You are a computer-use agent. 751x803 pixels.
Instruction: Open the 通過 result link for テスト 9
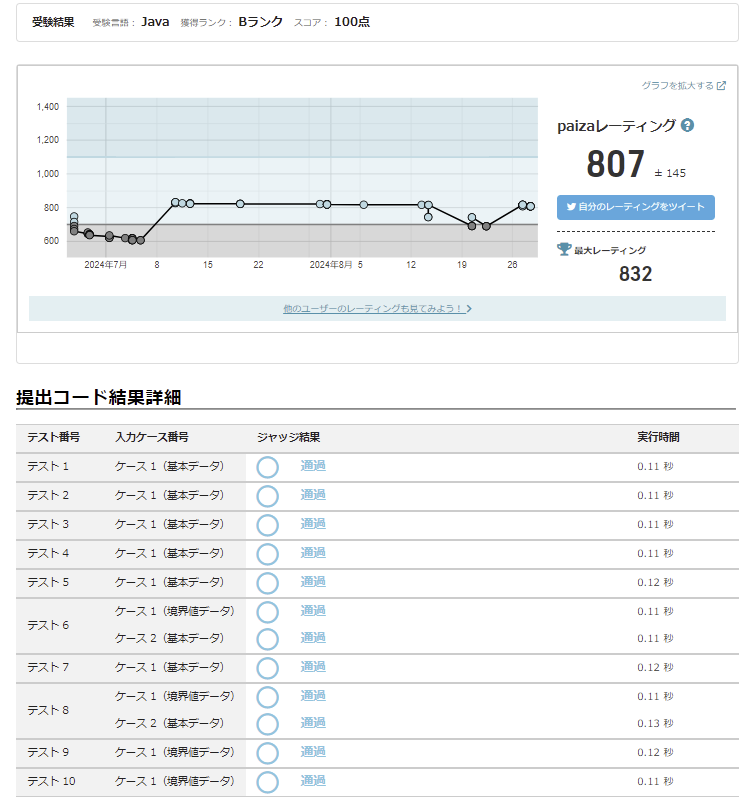tap(313, 752)
